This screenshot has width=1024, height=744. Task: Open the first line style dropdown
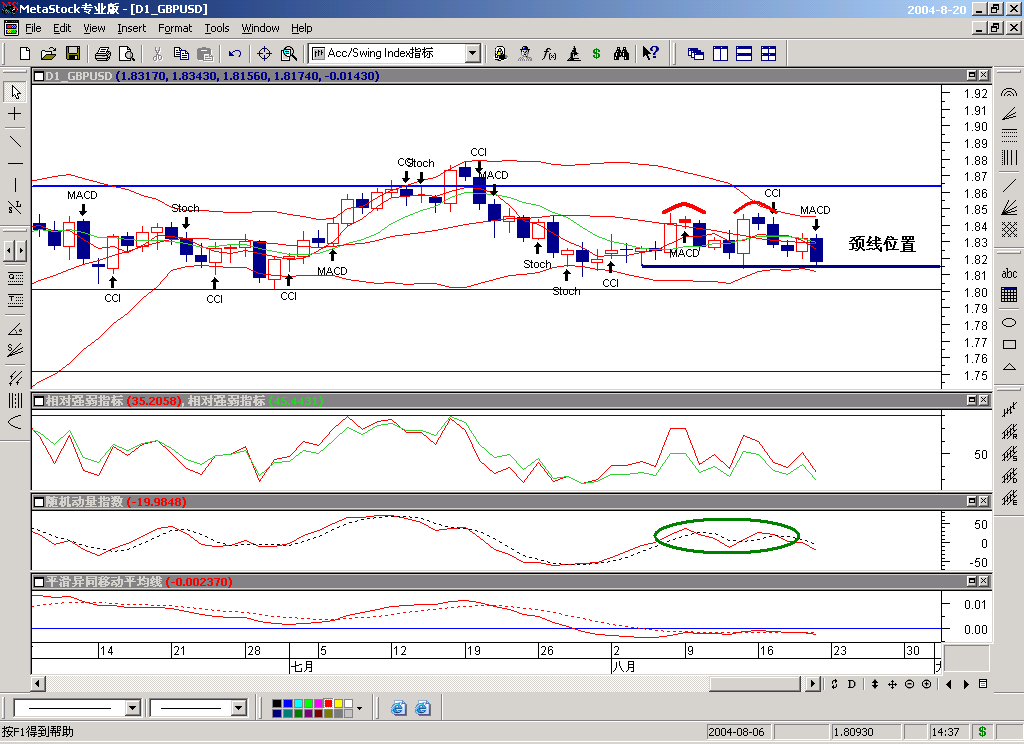point(132,708)
